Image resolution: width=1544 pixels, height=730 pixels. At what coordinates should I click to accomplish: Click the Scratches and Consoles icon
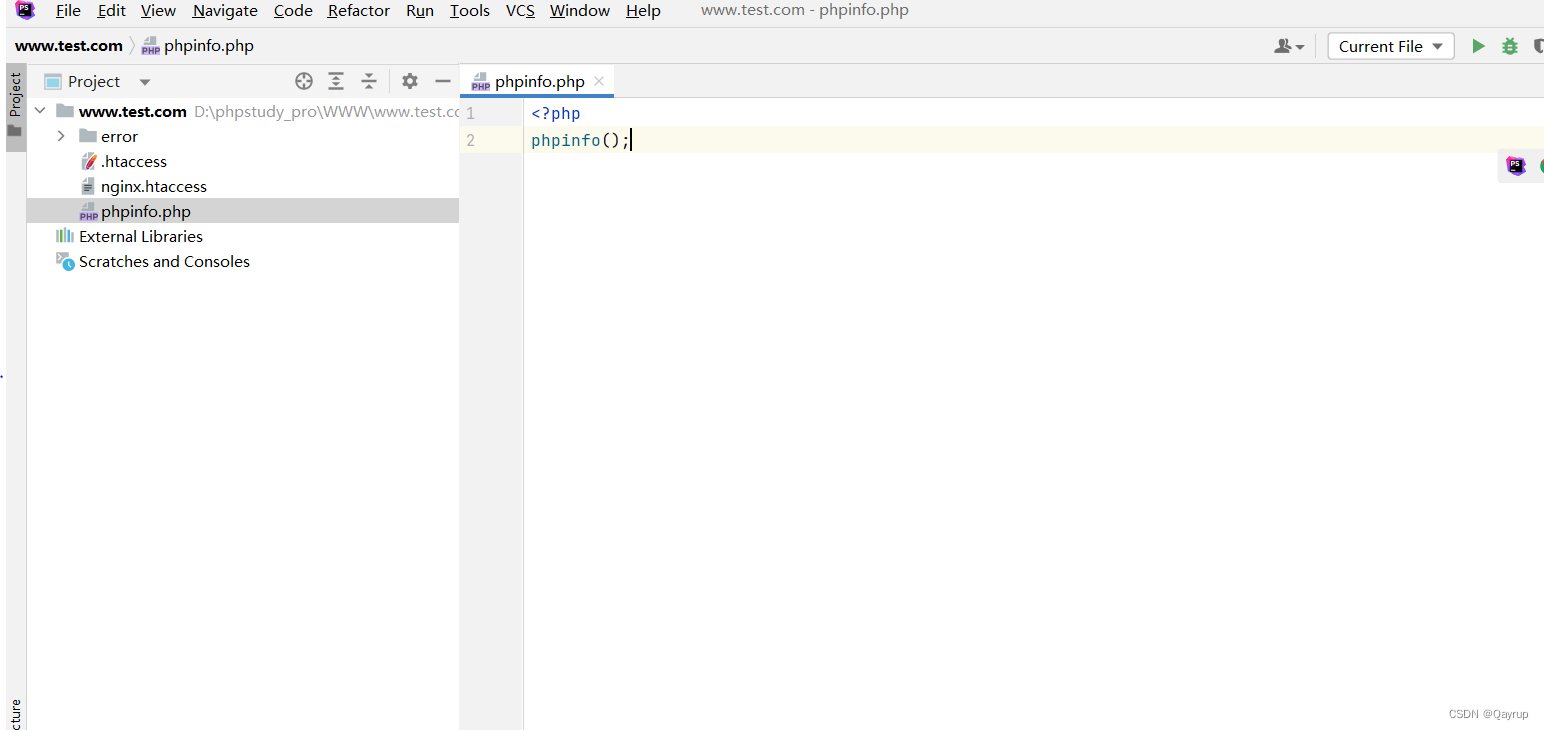(x=65, y=261)
